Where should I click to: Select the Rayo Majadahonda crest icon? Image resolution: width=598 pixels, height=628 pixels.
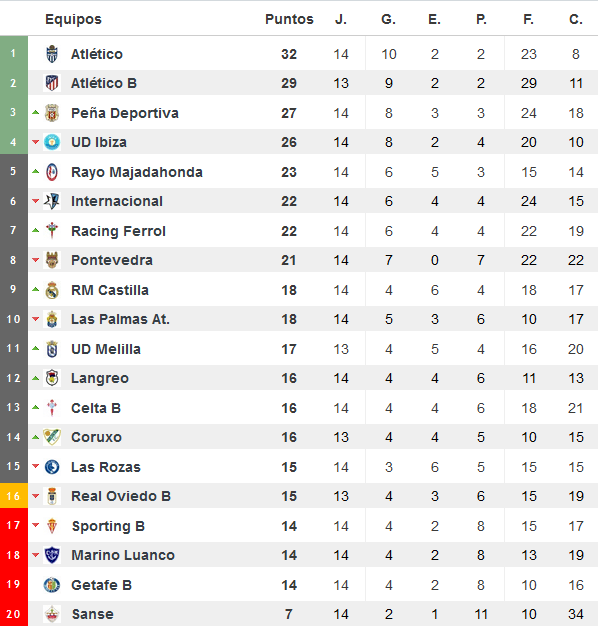[52, 172]
